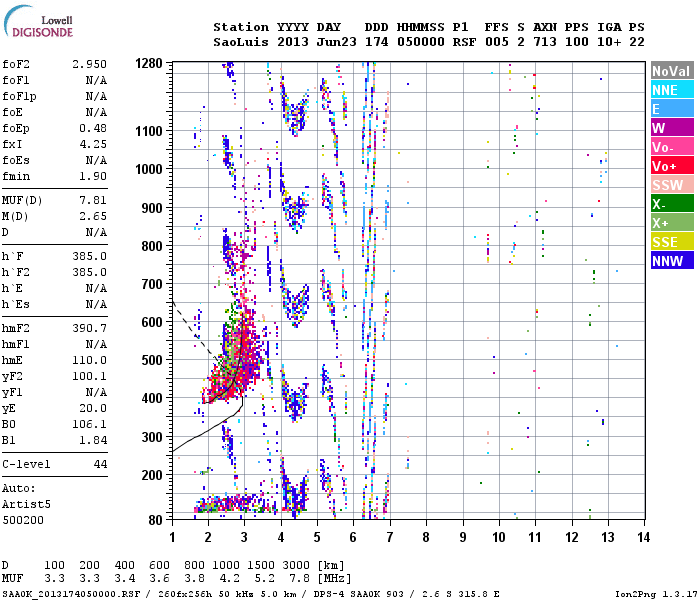Image resolution: width=700 pixels, height=600 pixels.
Task: Click the Lowell Digisonde logo
Action: click(38, 21)
